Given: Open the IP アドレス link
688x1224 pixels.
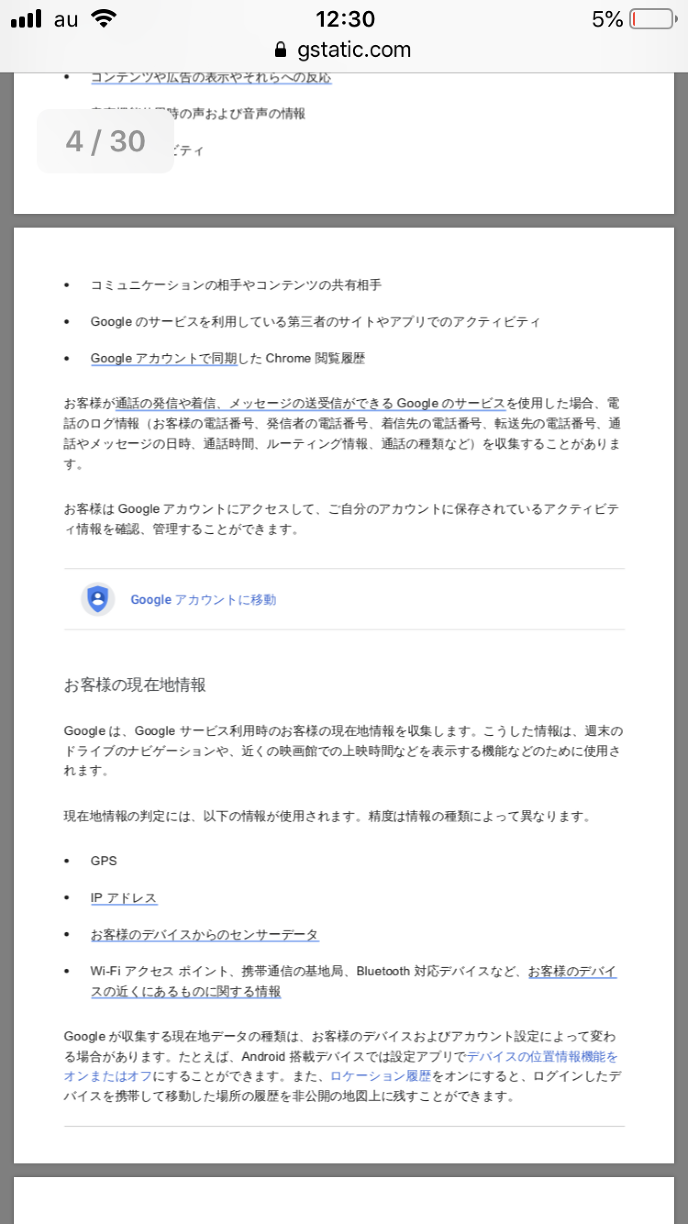Looking at the screenshot, I should pyautogui.click(x=124, y=898).
